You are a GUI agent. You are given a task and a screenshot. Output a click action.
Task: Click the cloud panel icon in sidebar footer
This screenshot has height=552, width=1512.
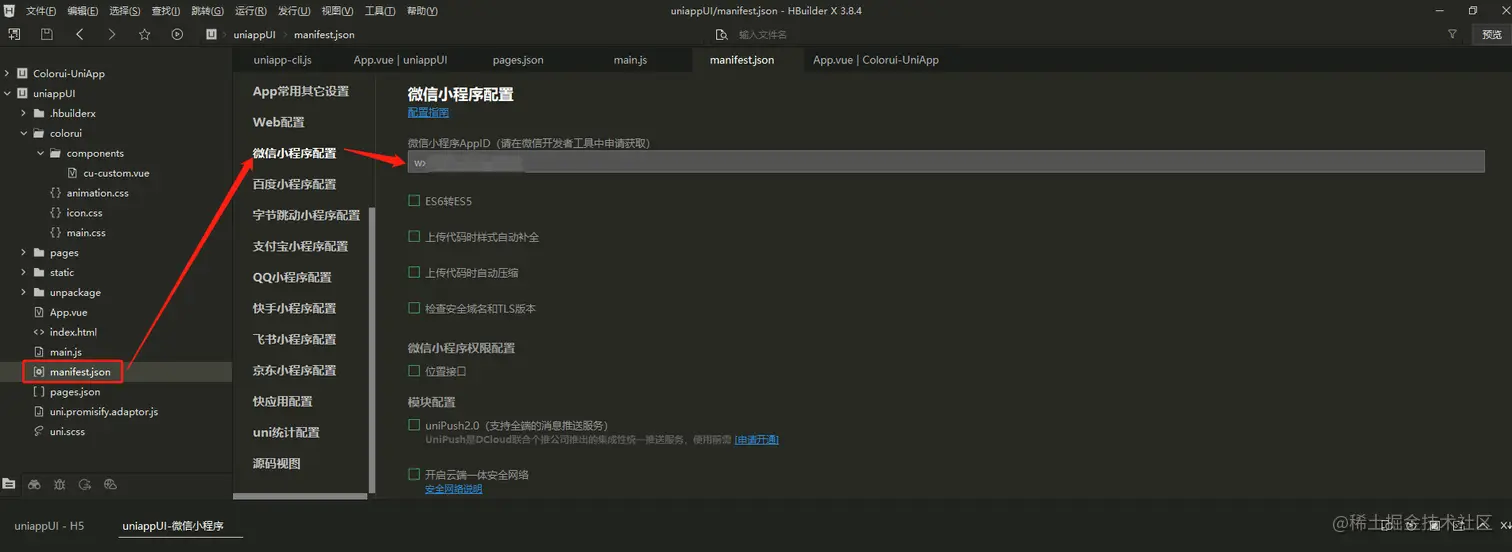pos(111,484)
